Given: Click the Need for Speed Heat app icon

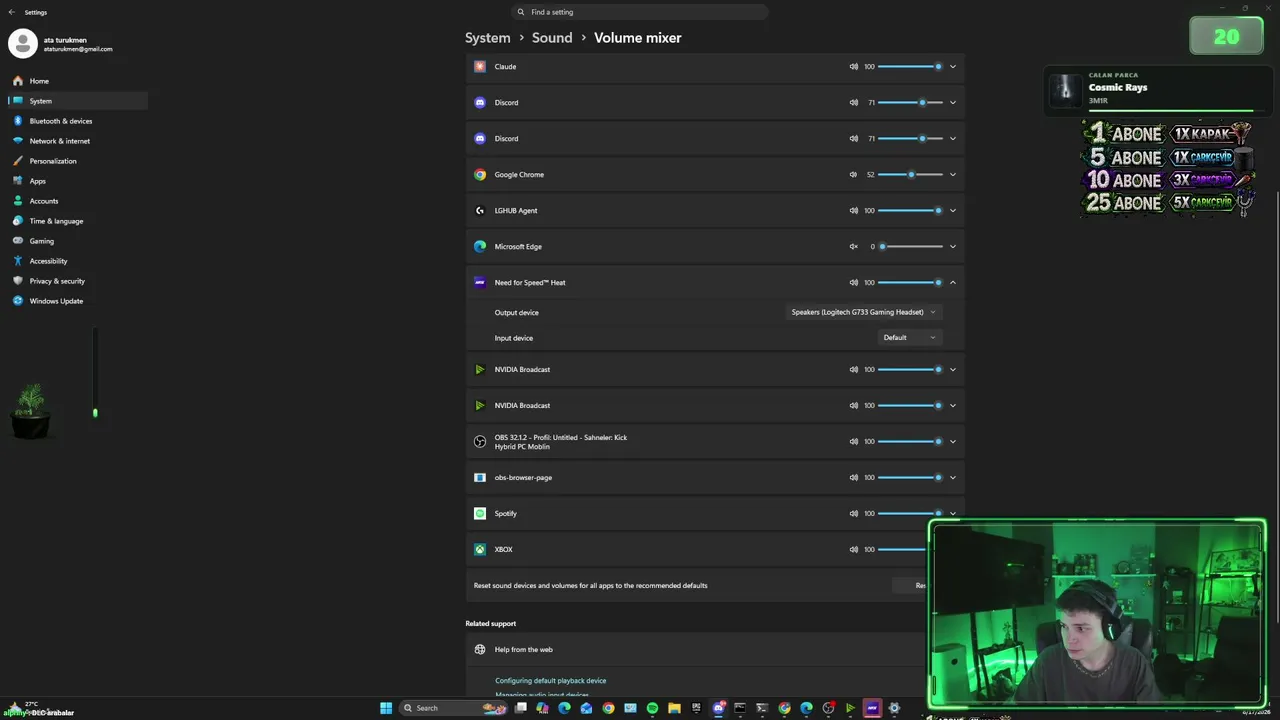Looking at the screenshot, I should [x=480, y=282].
